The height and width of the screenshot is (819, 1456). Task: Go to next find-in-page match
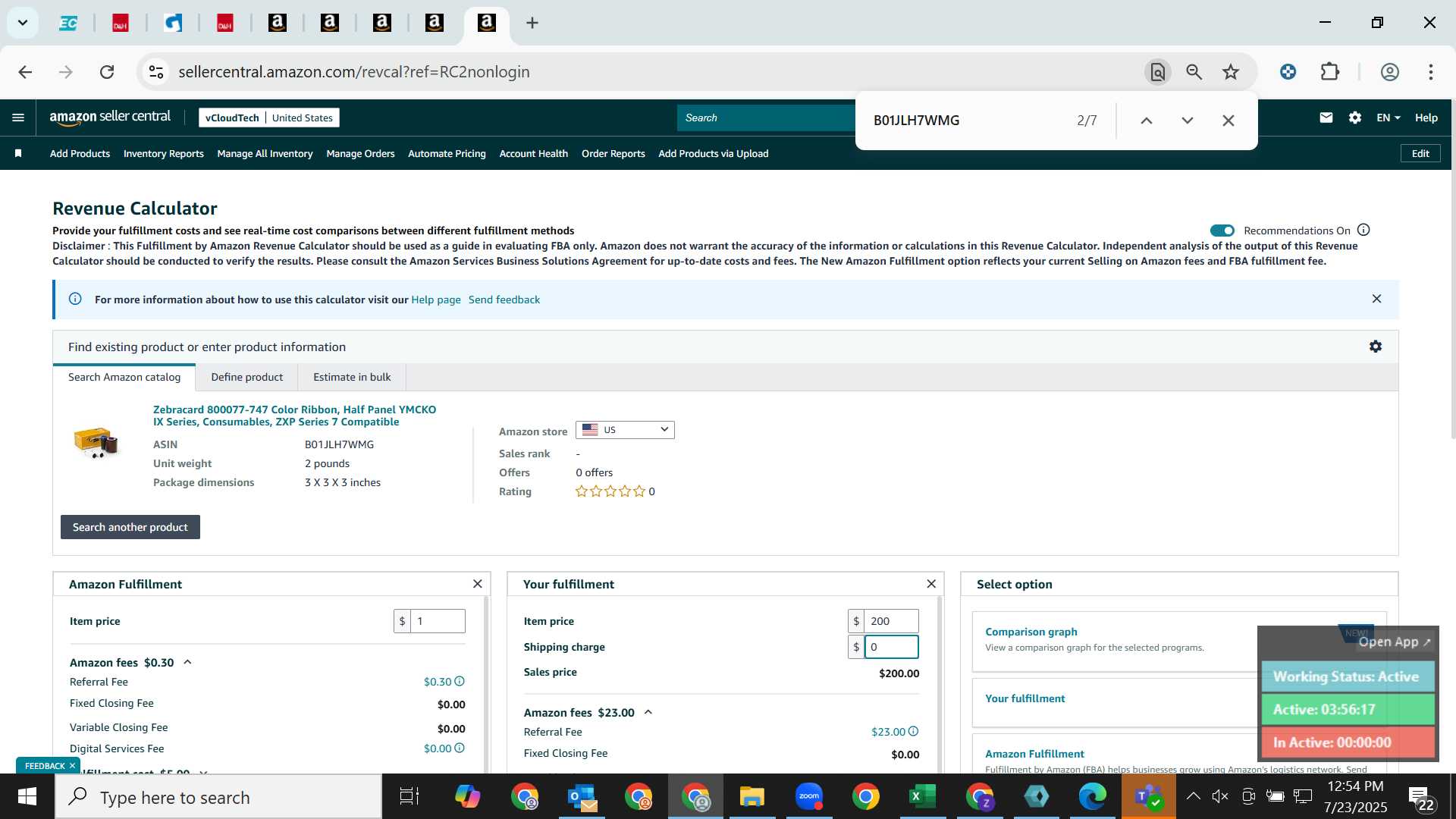coord(1187,121)
